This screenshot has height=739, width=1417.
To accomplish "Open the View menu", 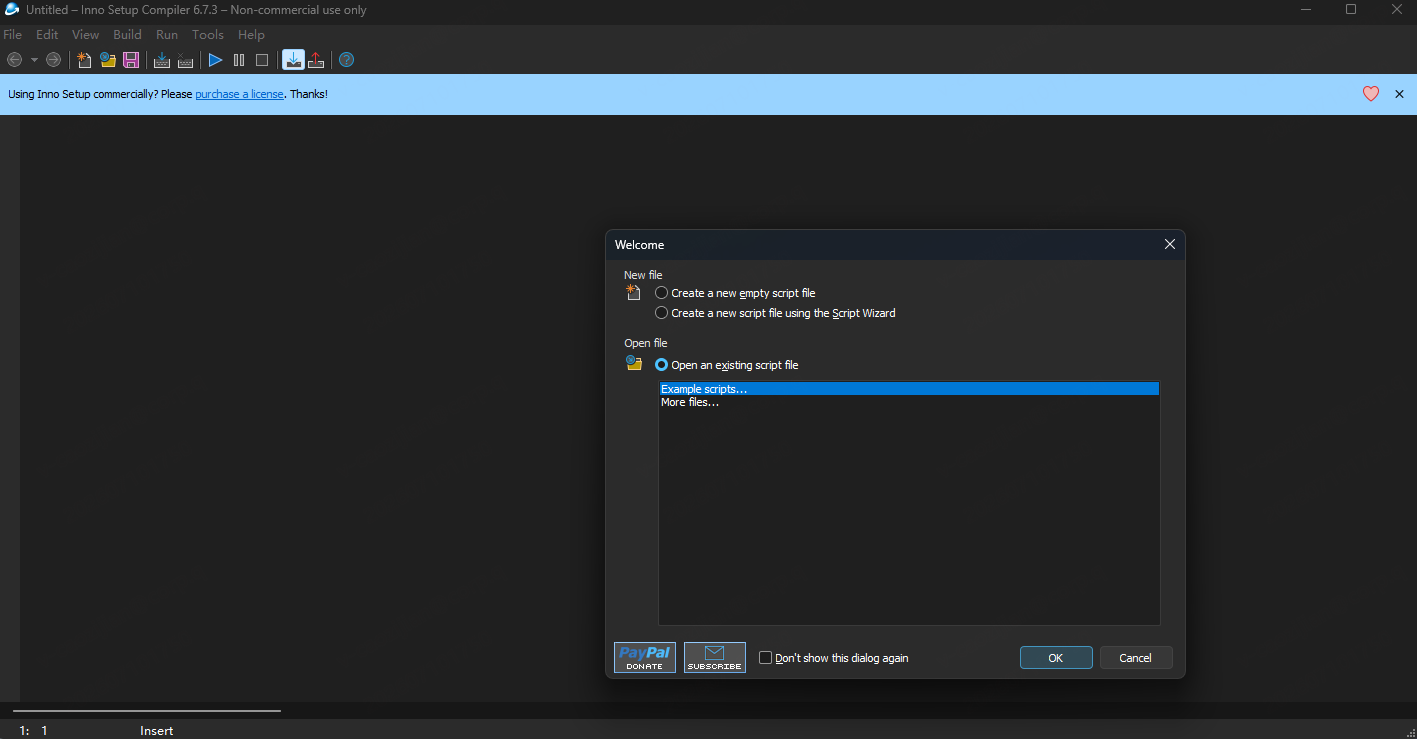I will click(86, 35).
